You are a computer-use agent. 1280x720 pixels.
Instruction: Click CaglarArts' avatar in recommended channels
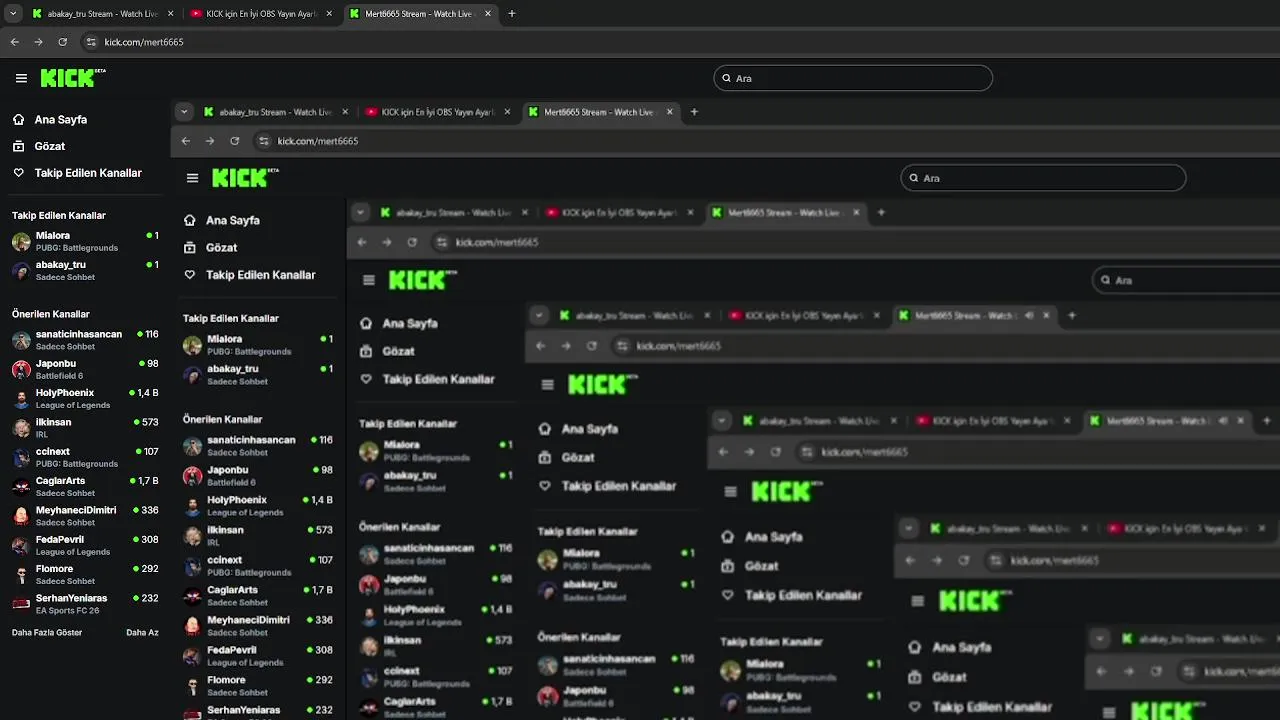(x=21, y=487)
